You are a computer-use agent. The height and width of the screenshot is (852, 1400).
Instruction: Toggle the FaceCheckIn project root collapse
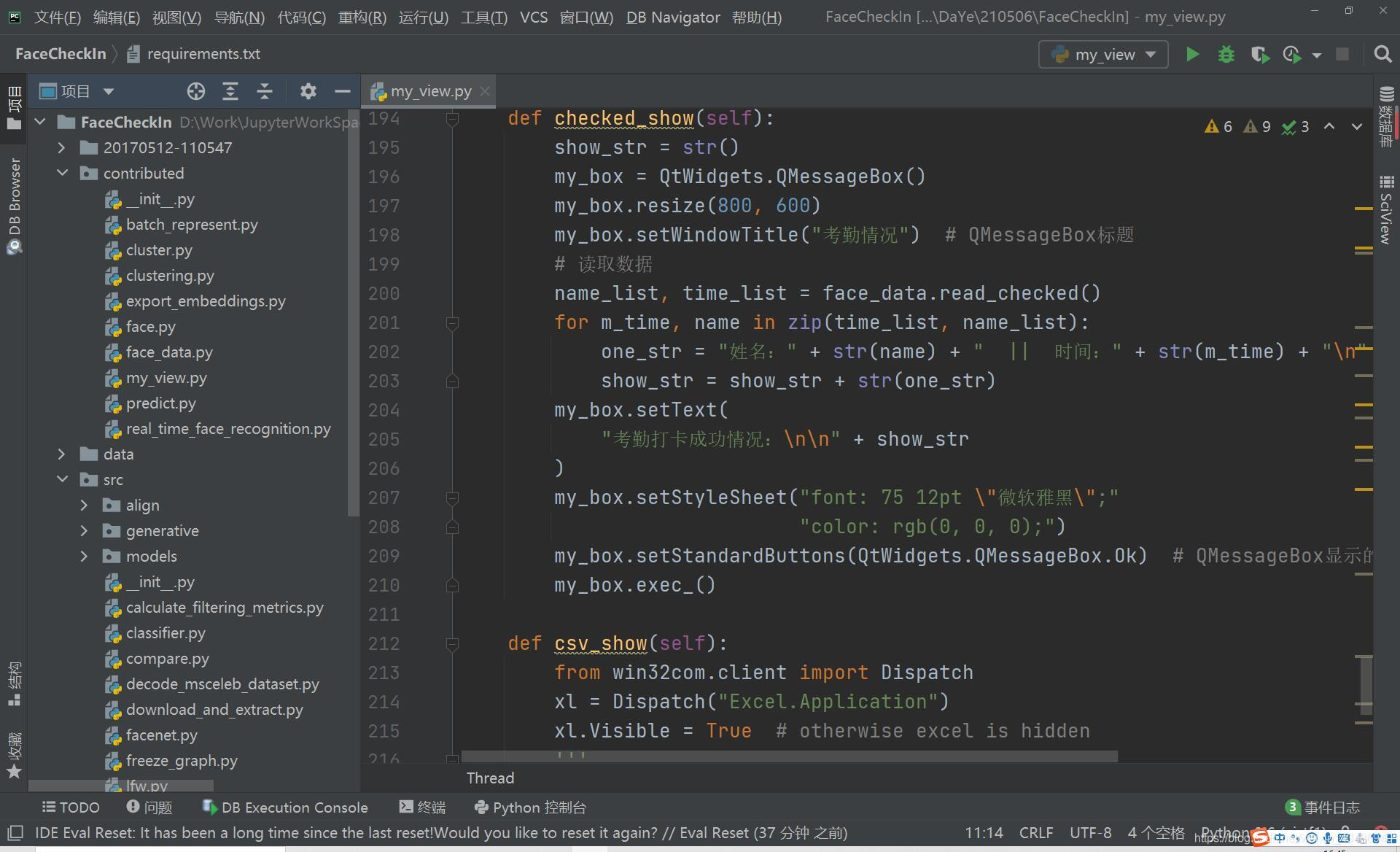click(x=40, y=123)
